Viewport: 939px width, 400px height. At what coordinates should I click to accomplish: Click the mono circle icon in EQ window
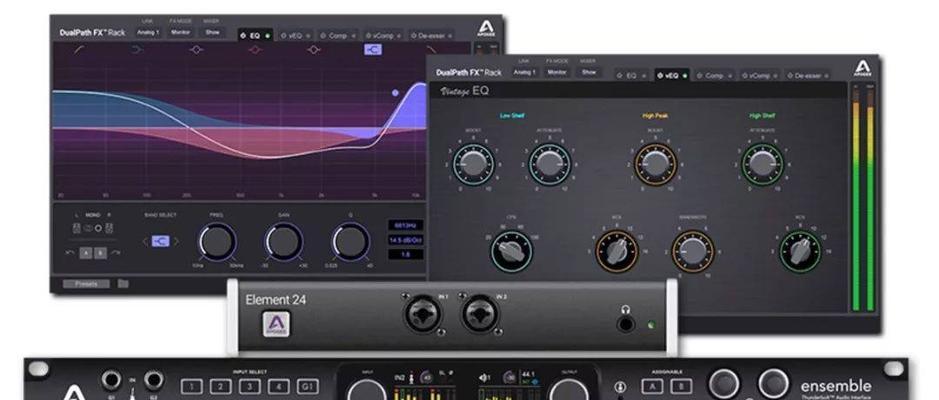tap(98, 228)
